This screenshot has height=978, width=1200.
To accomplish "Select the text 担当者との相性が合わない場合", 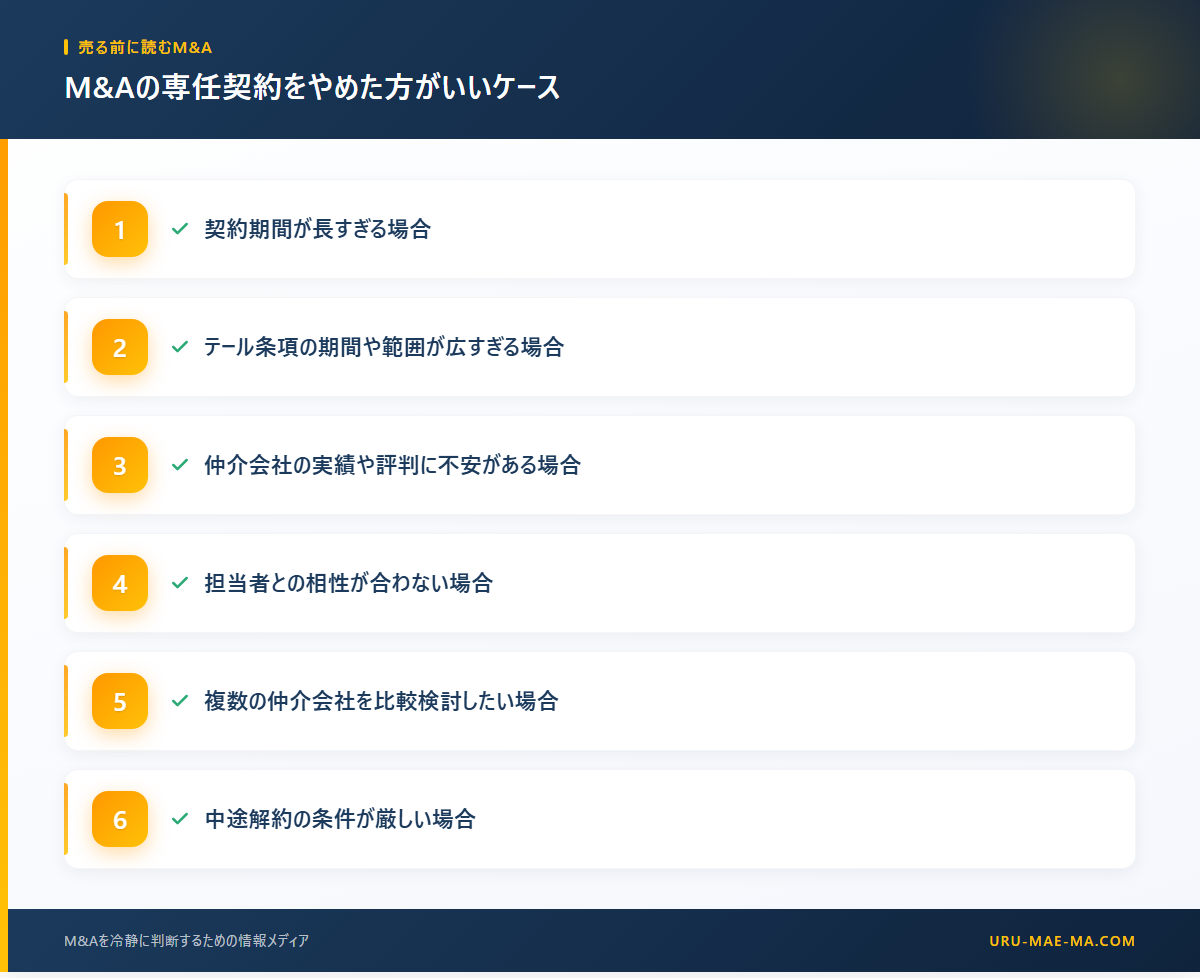I will point(348,583).
